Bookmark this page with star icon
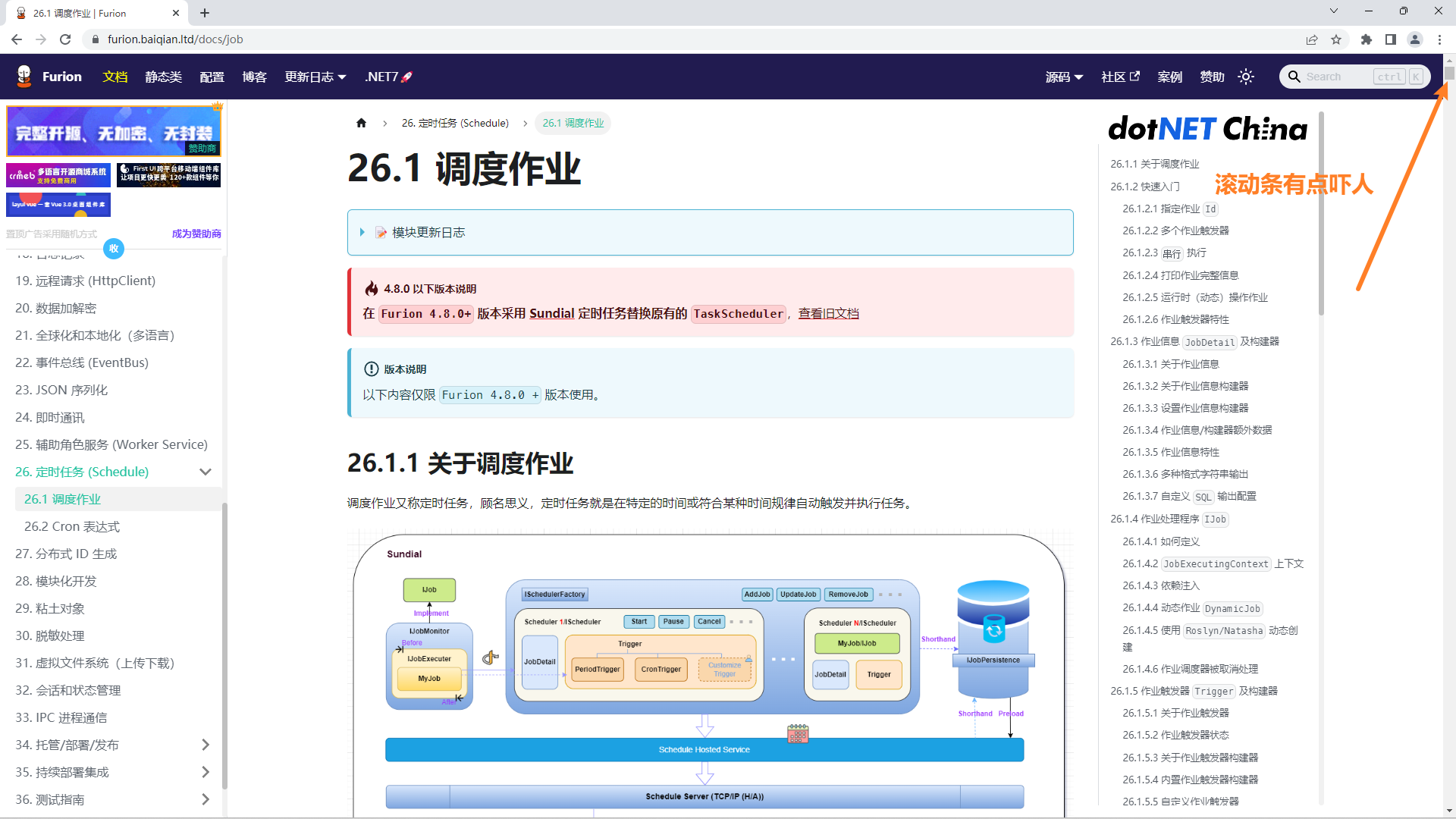 pyautogui.click(x=1336, y=39)
